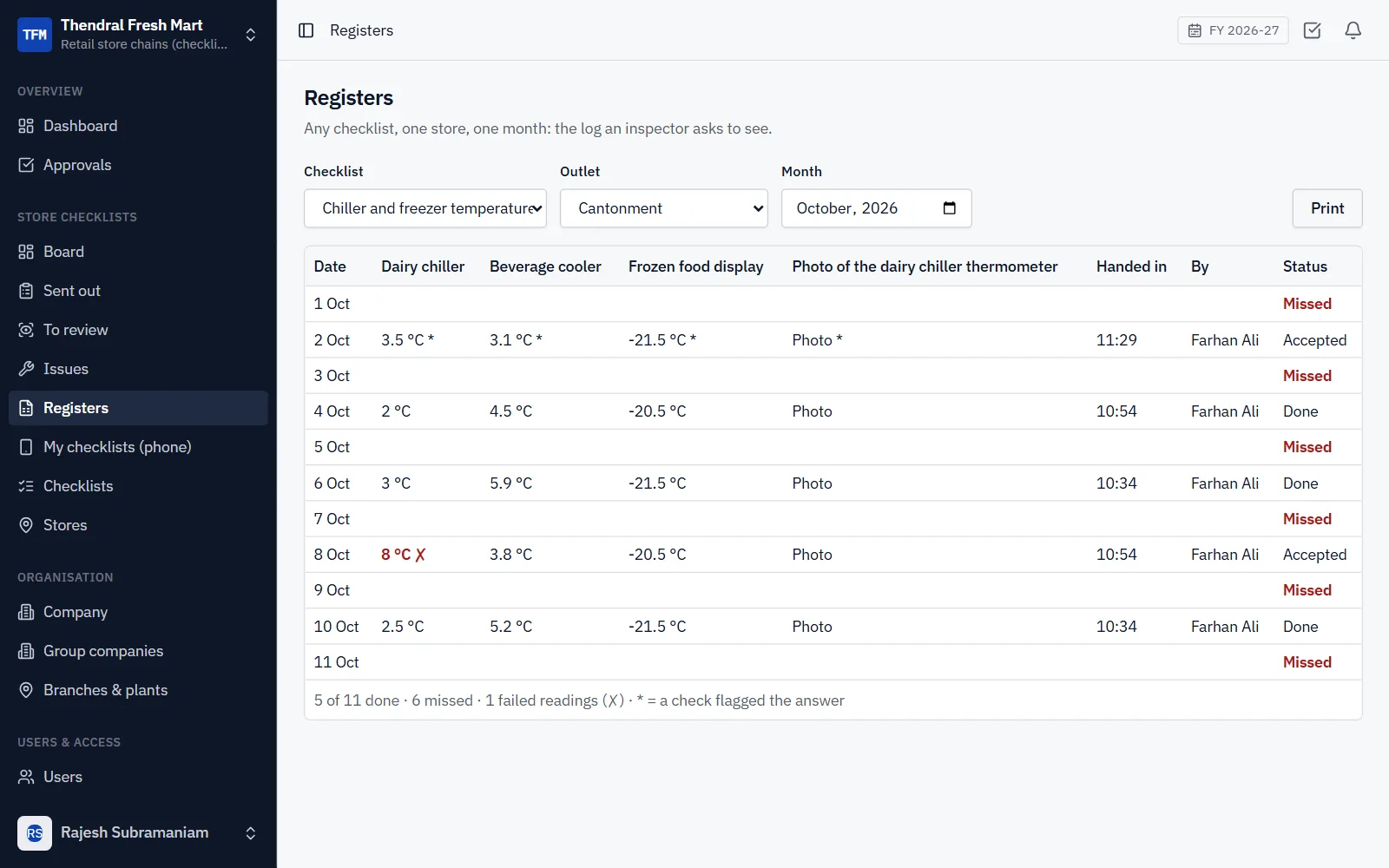Toggle the sidebar panel icon

pos(306,30)
